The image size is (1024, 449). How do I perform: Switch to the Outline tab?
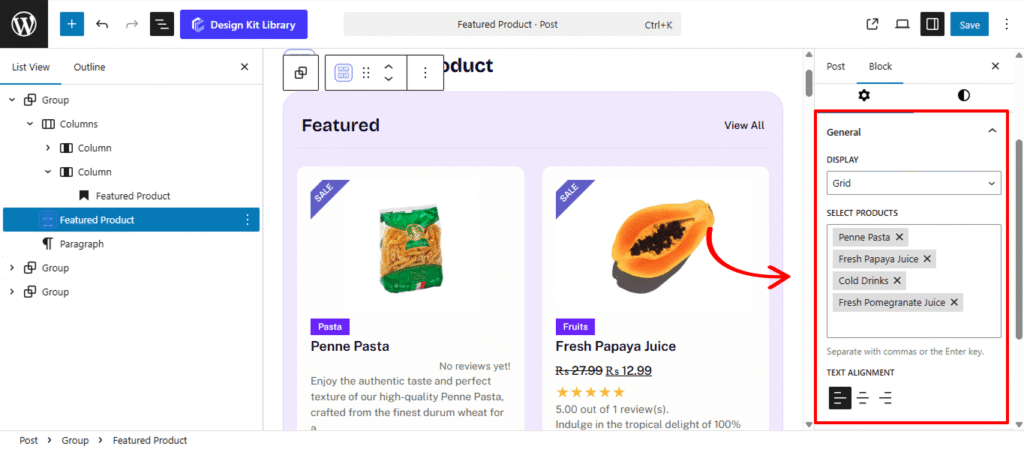point(89,67)
